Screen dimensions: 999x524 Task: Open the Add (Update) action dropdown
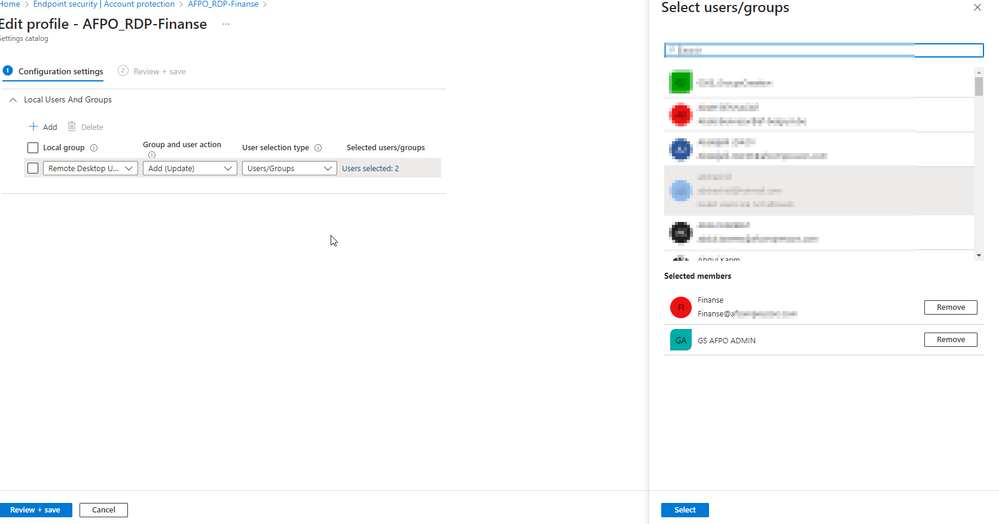pos(190,168)
